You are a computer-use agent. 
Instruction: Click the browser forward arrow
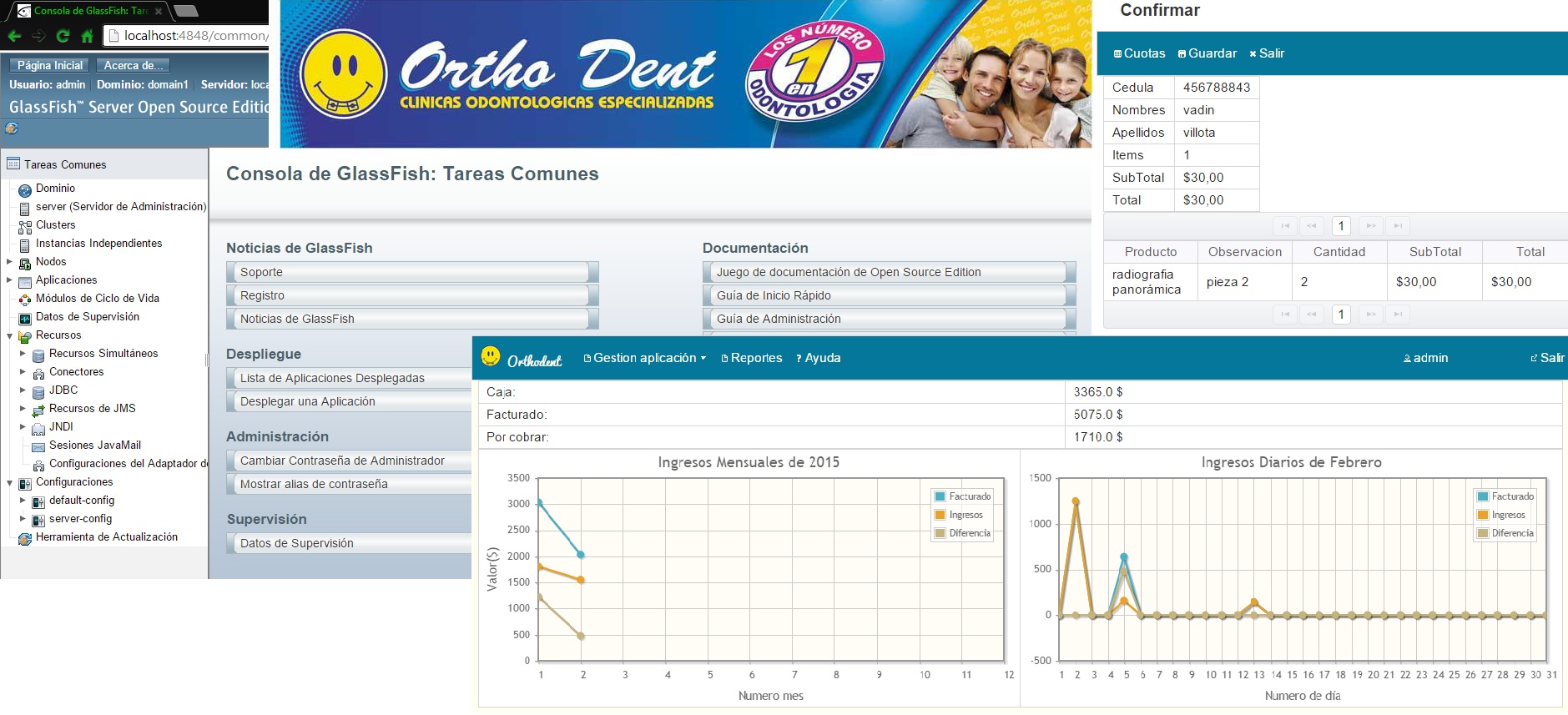click(38, 36)
